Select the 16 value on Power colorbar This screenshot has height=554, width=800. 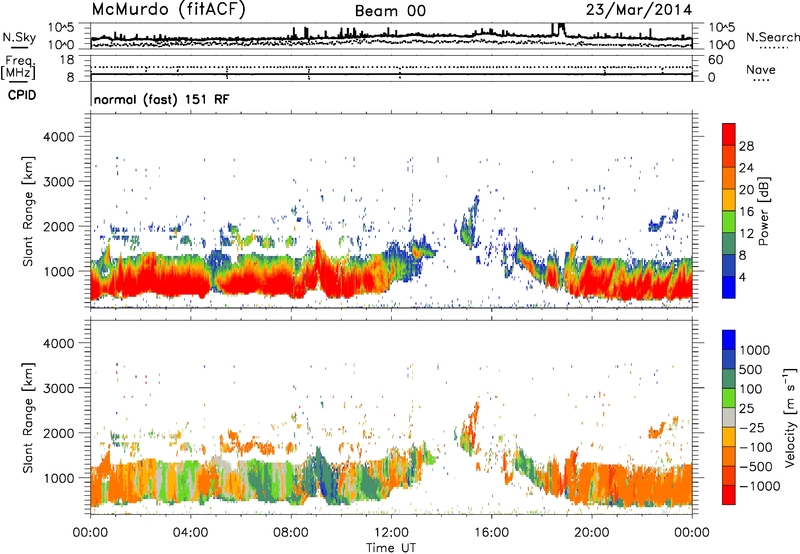[746, 212]
